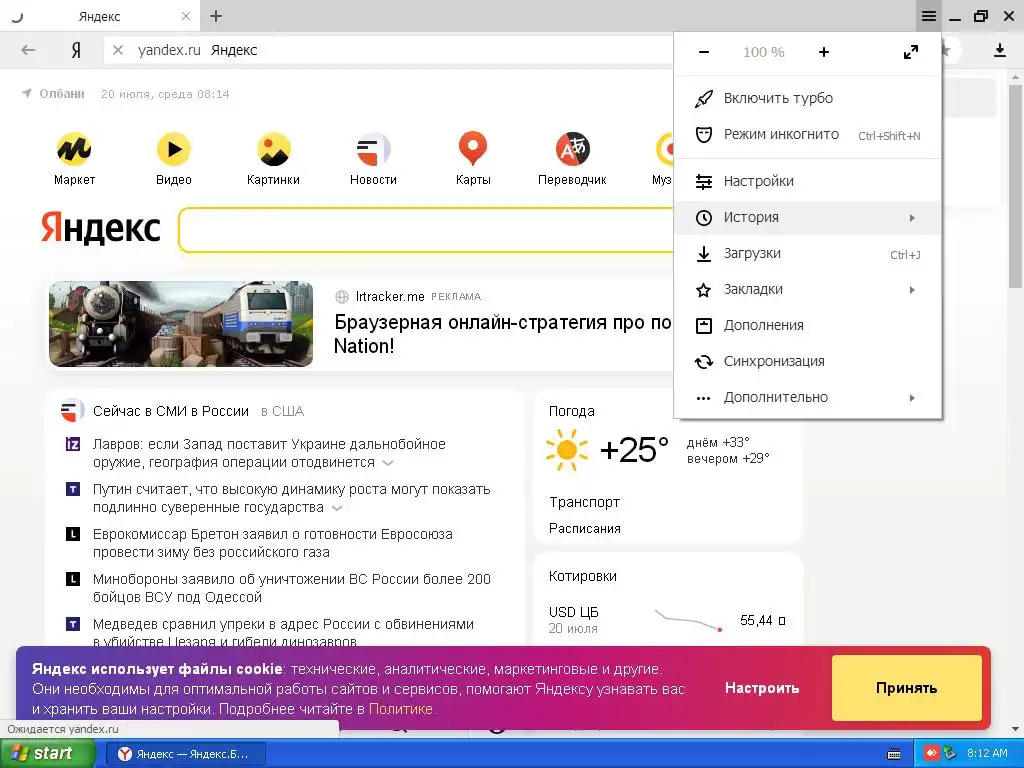
Task: Open Лавров news headline
Action: [269, 453]
